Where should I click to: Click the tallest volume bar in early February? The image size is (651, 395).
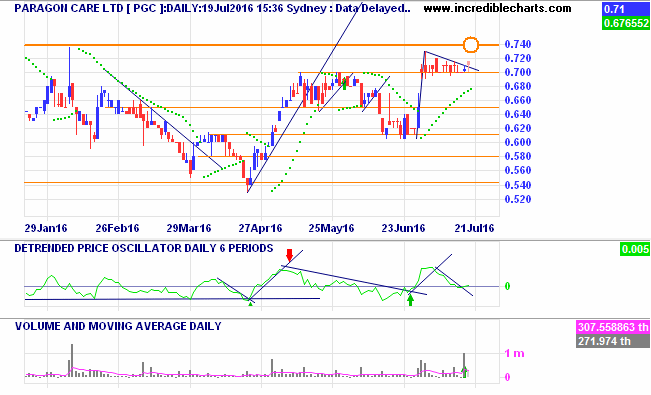(x=71, y=361)
